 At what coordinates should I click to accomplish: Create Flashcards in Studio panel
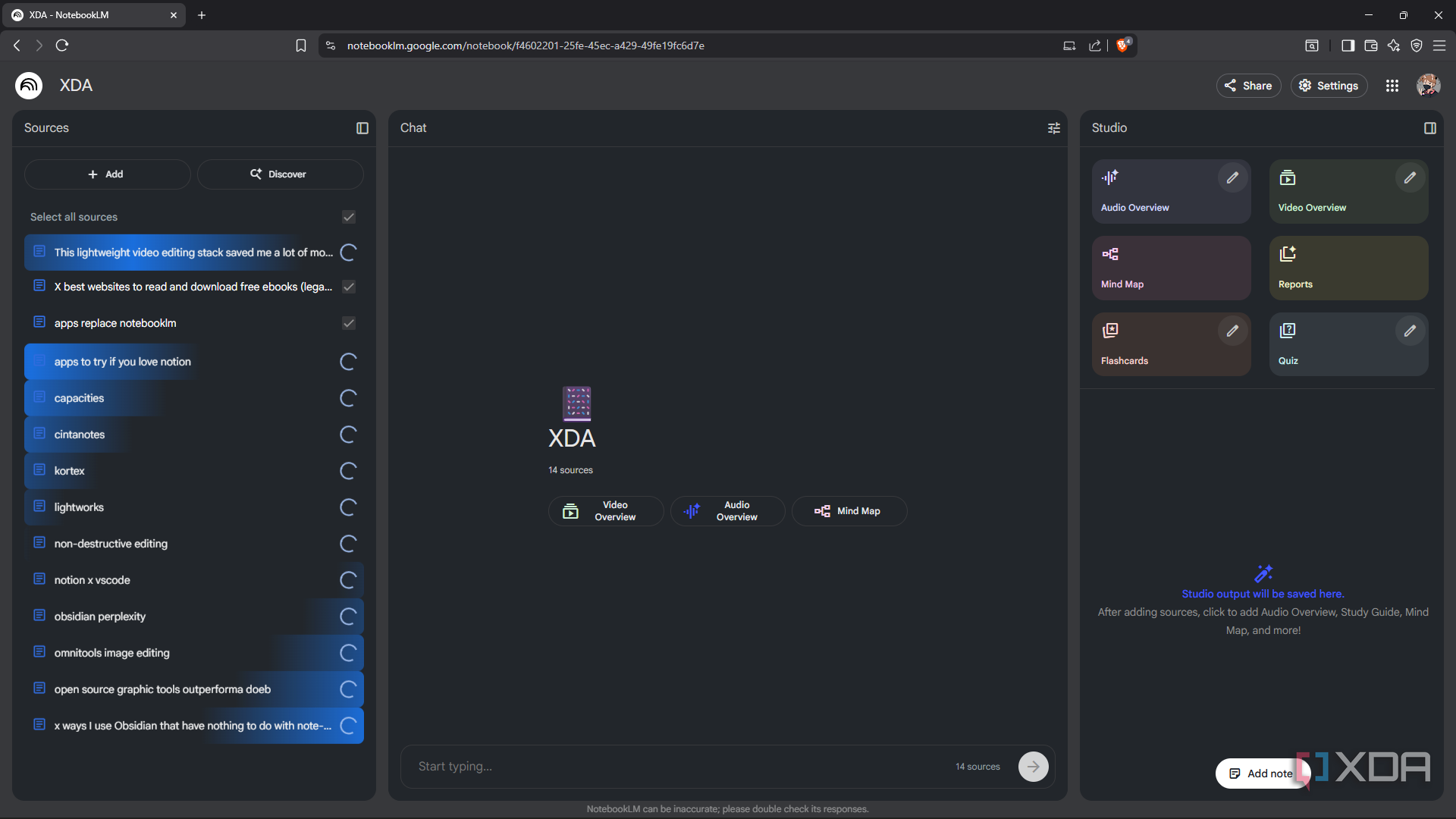[1171, 344]
